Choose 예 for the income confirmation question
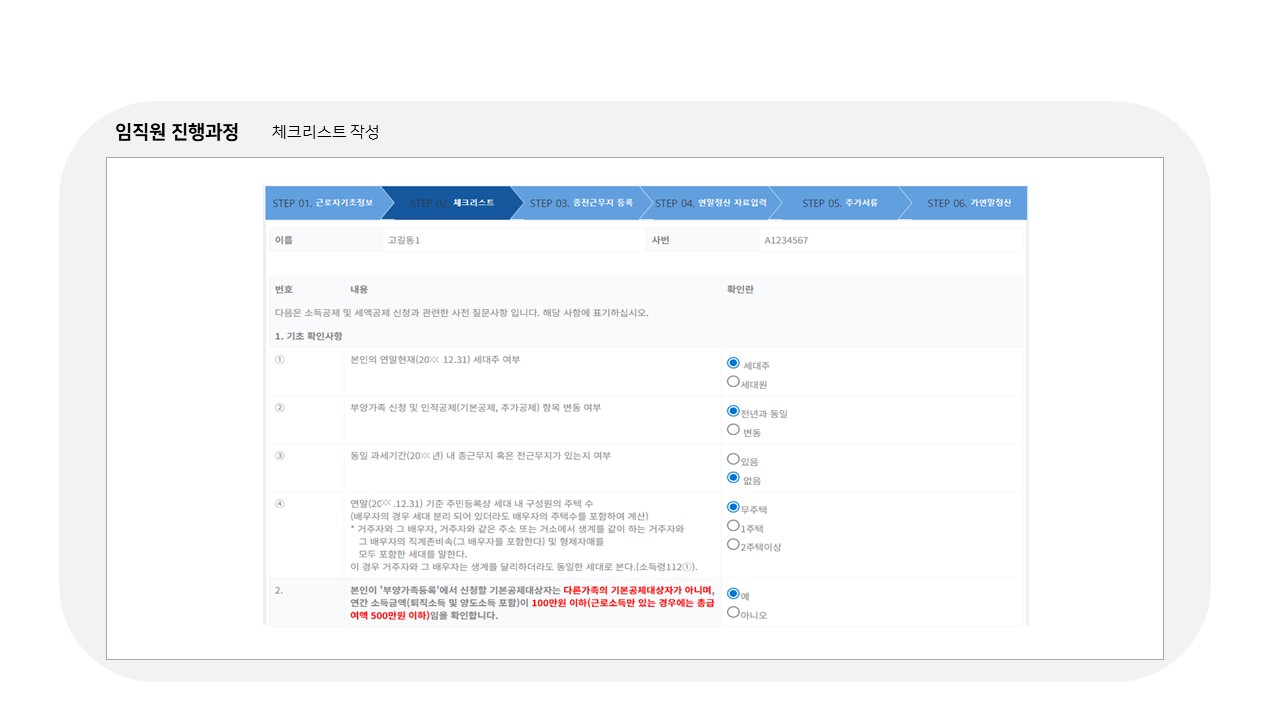This screenshot has height=720, width=1280. (733, 592)
